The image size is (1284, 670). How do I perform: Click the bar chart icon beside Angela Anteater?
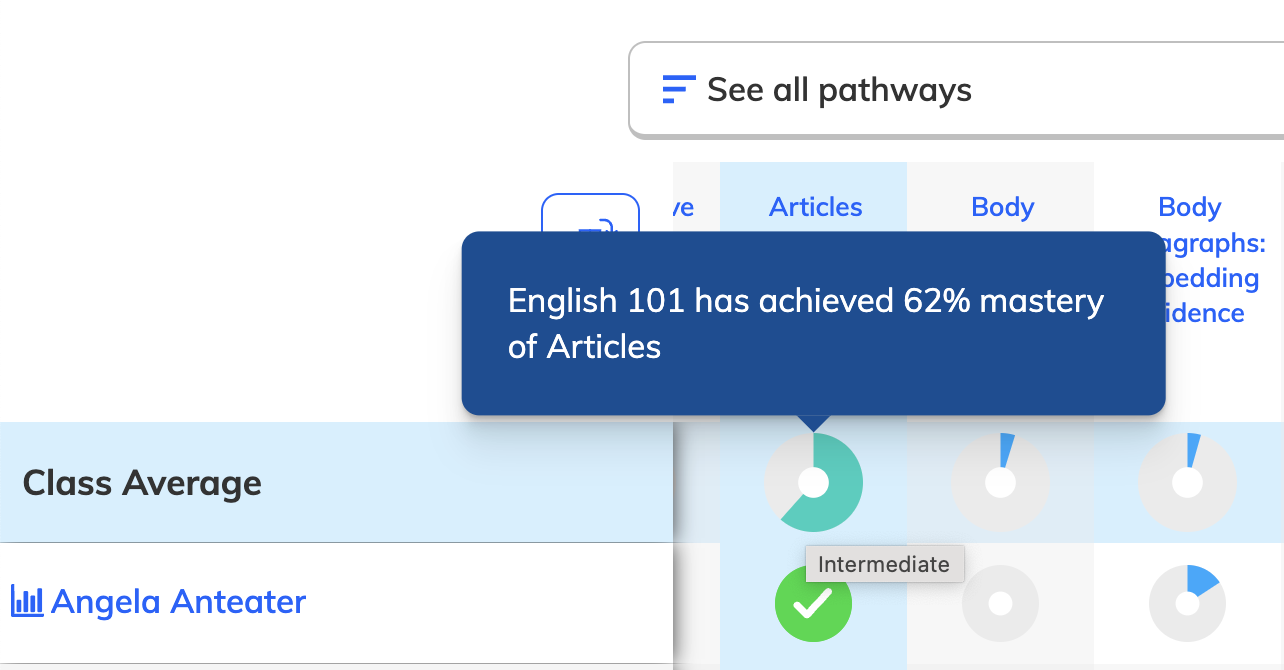pos(27,601)
